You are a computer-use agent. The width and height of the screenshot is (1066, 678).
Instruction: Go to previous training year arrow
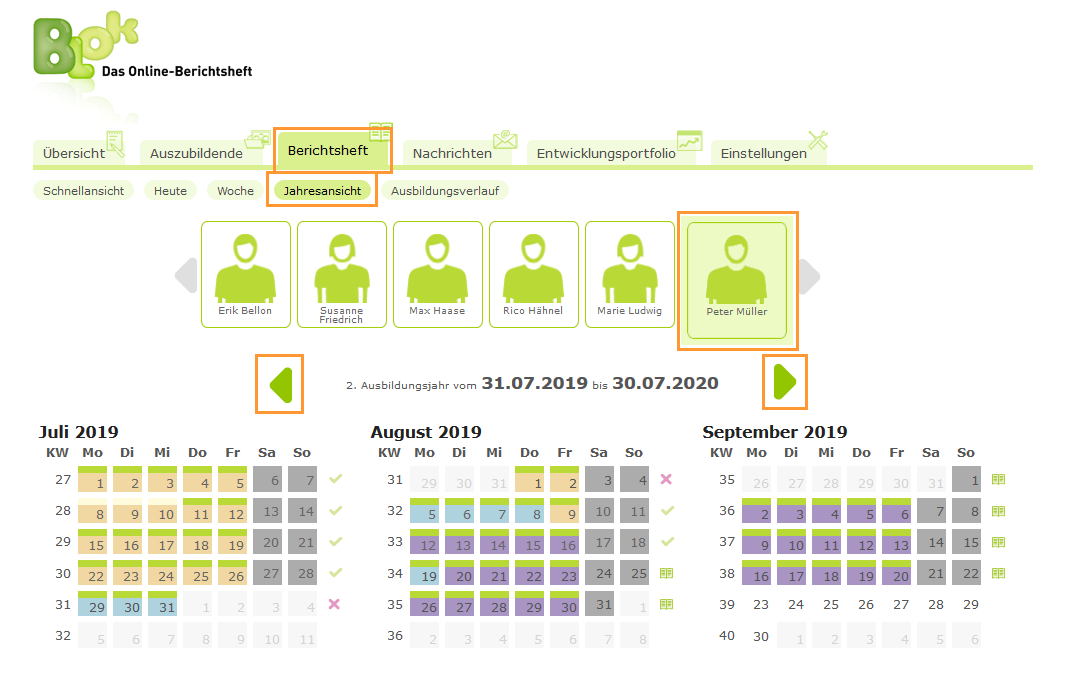click(280, 383)
